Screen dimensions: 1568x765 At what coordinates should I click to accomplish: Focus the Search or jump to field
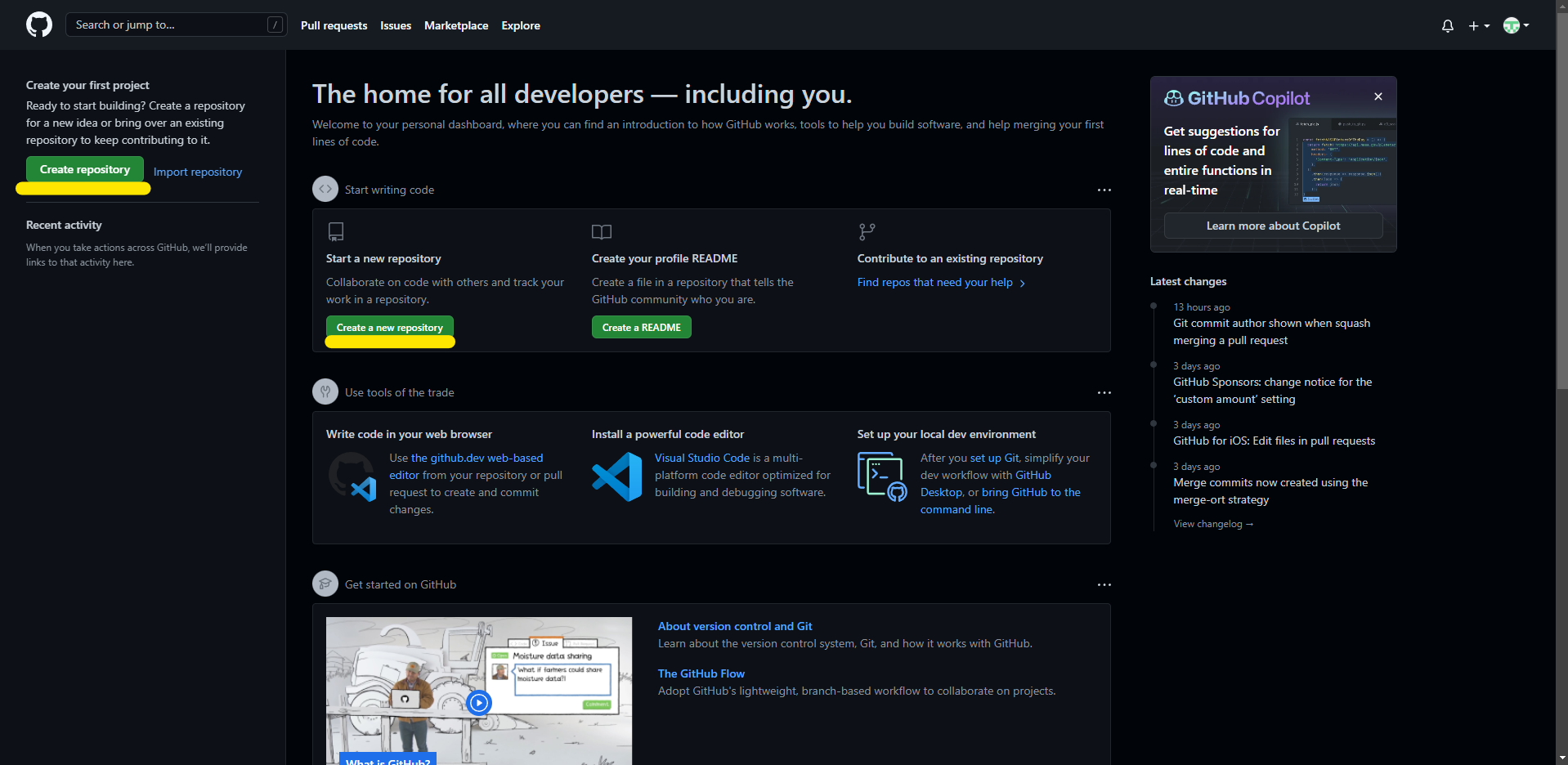[176, 25]
